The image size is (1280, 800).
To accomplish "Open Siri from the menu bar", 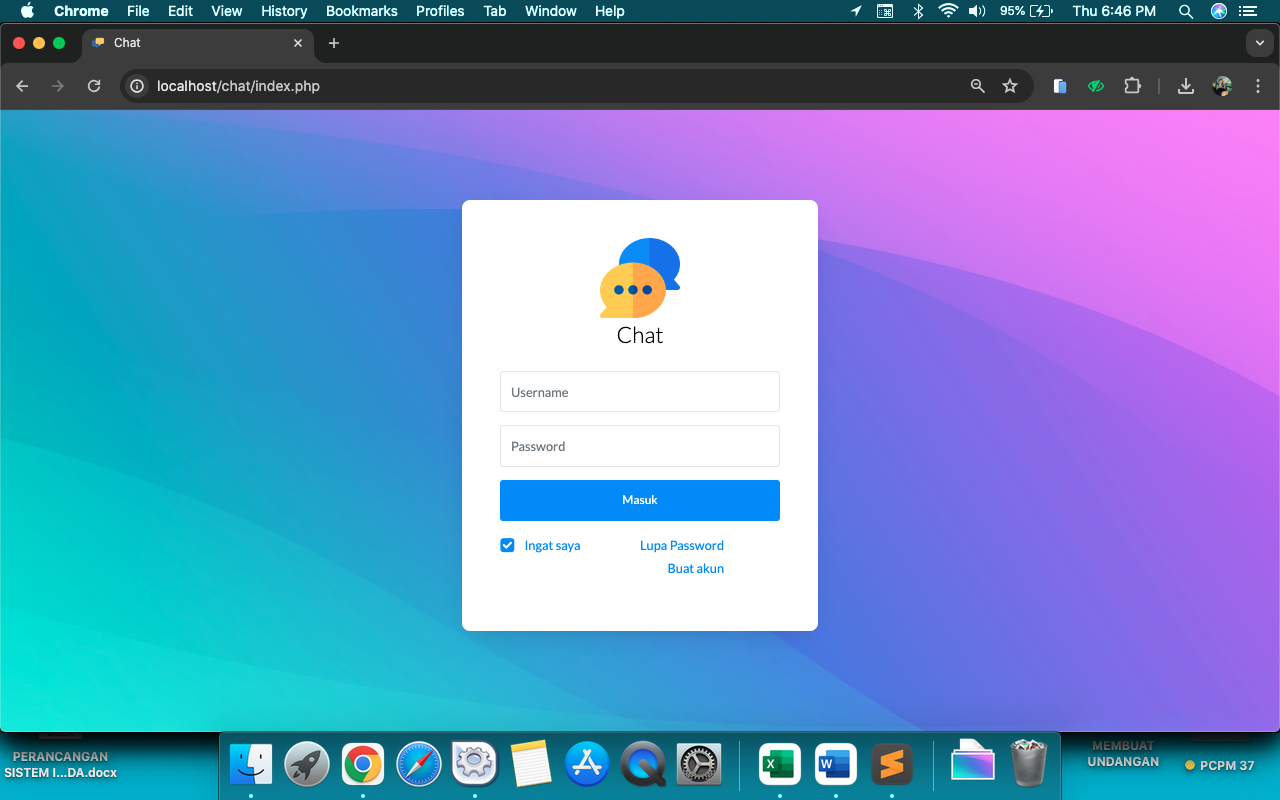I will (1219, 11).
